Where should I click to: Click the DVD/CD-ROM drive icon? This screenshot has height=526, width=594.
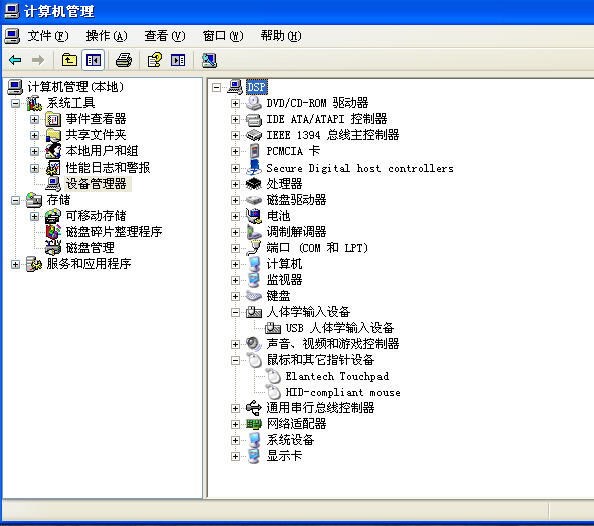click(x=253, y=103)
